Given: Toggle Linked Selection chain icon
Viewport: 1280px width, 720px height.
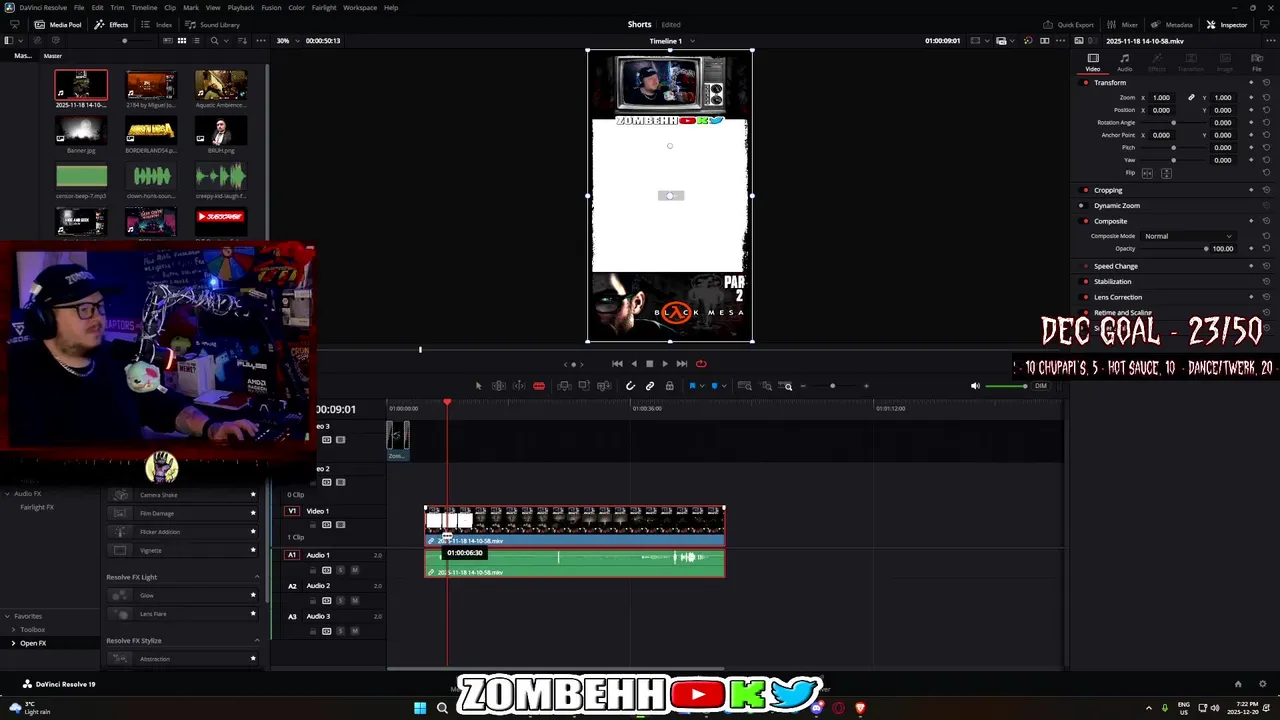Looking at the screenshot, I should coord(650,386).
